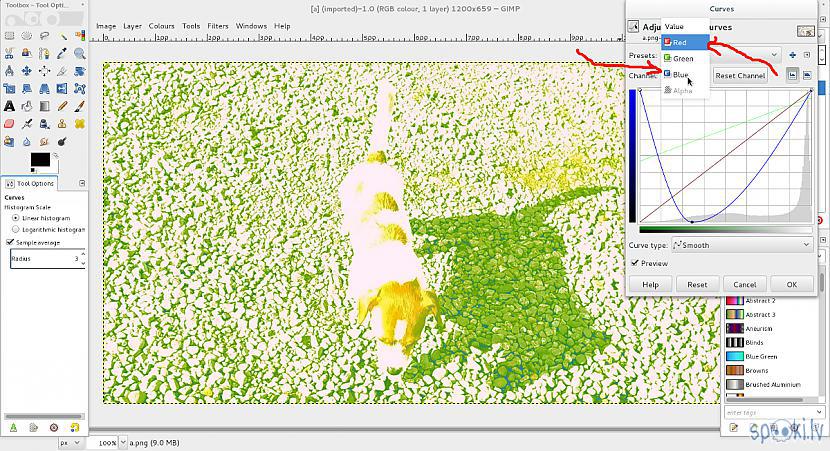Open the Presets dropdown
830x451 pixels.
[x=774, y=55]
